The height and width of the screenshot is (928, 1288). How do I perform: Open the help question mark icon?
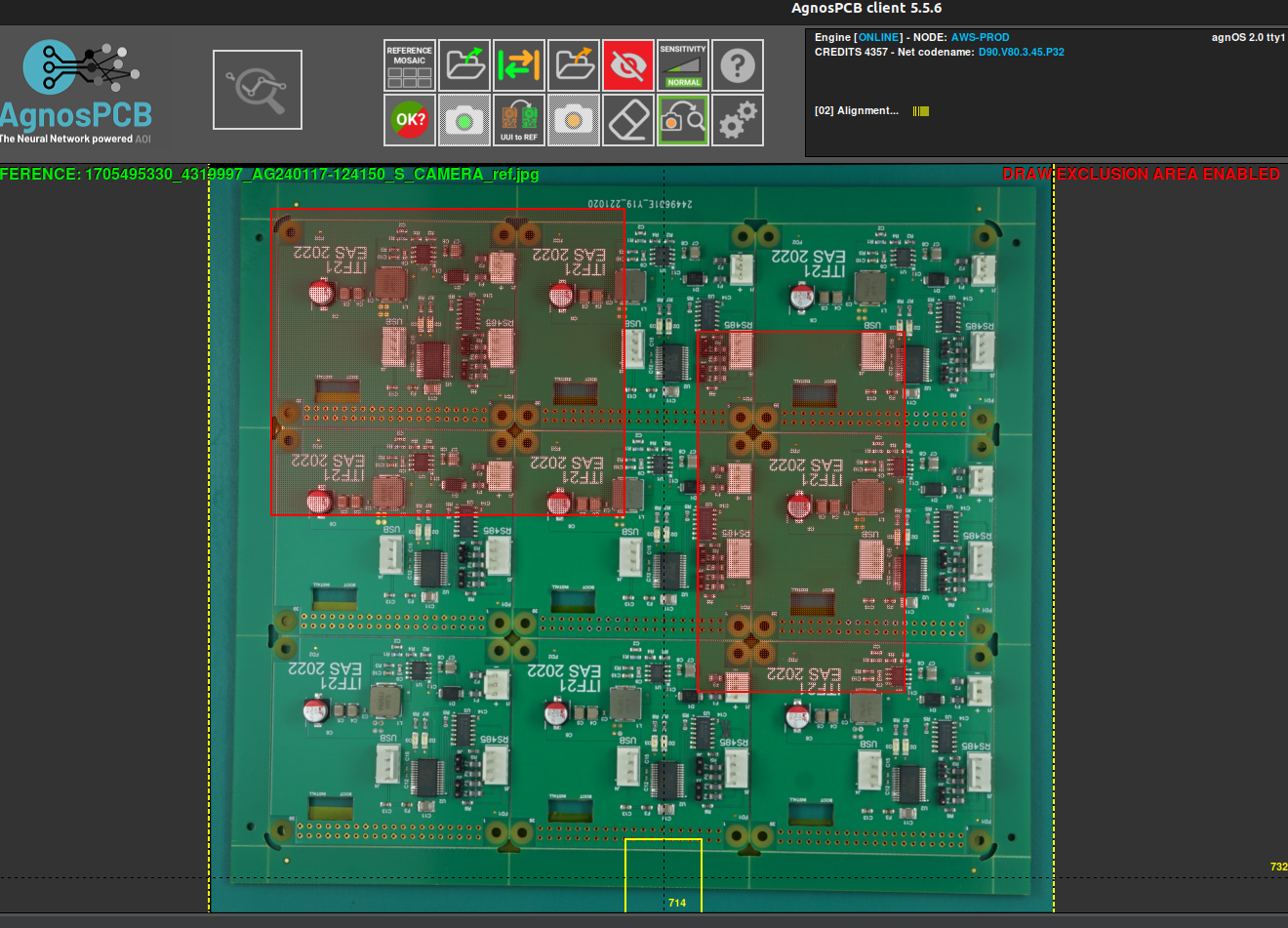(737, 64)
